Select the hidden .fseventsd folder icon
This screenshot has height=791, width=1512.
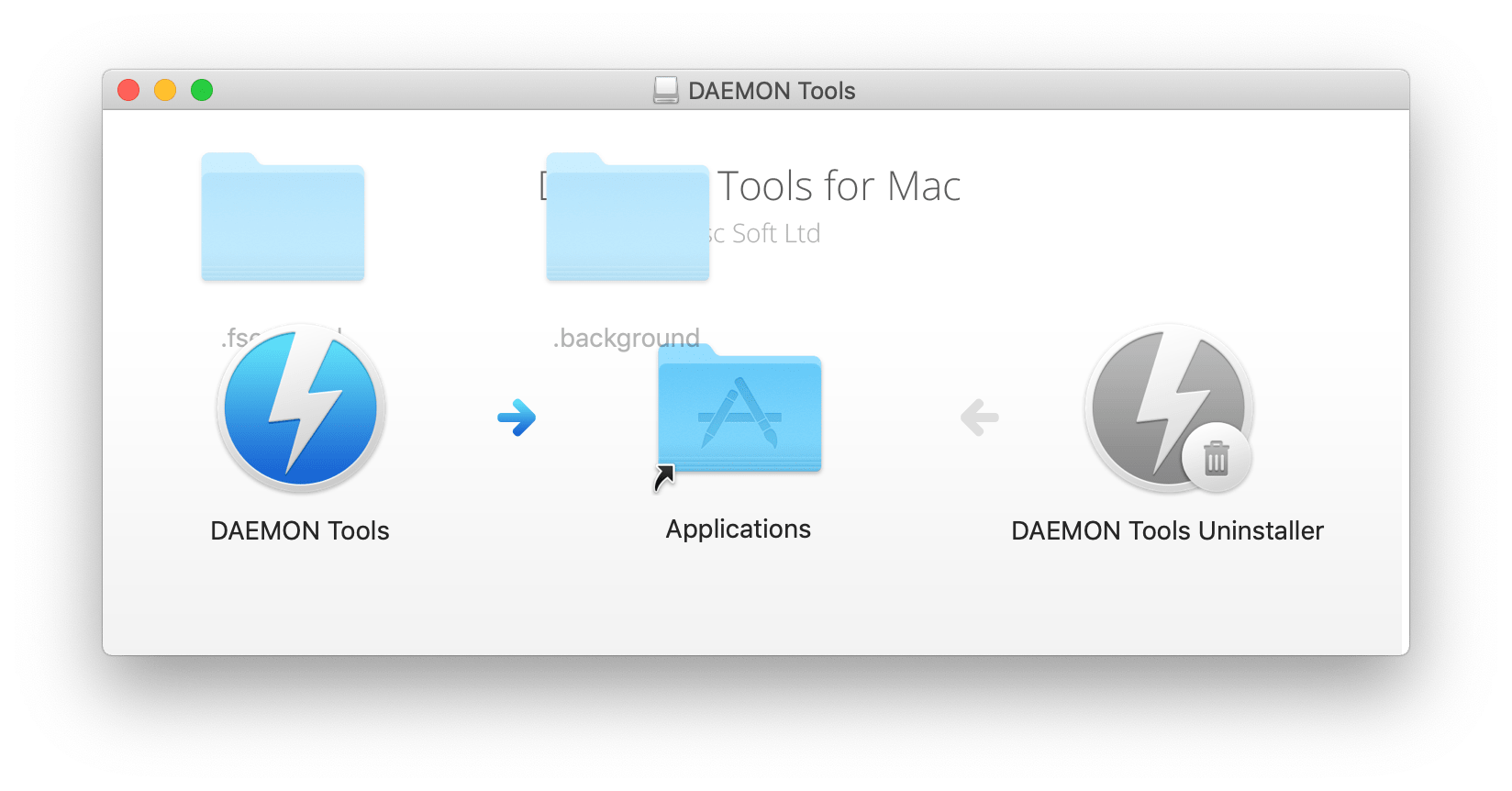[283, 217]
